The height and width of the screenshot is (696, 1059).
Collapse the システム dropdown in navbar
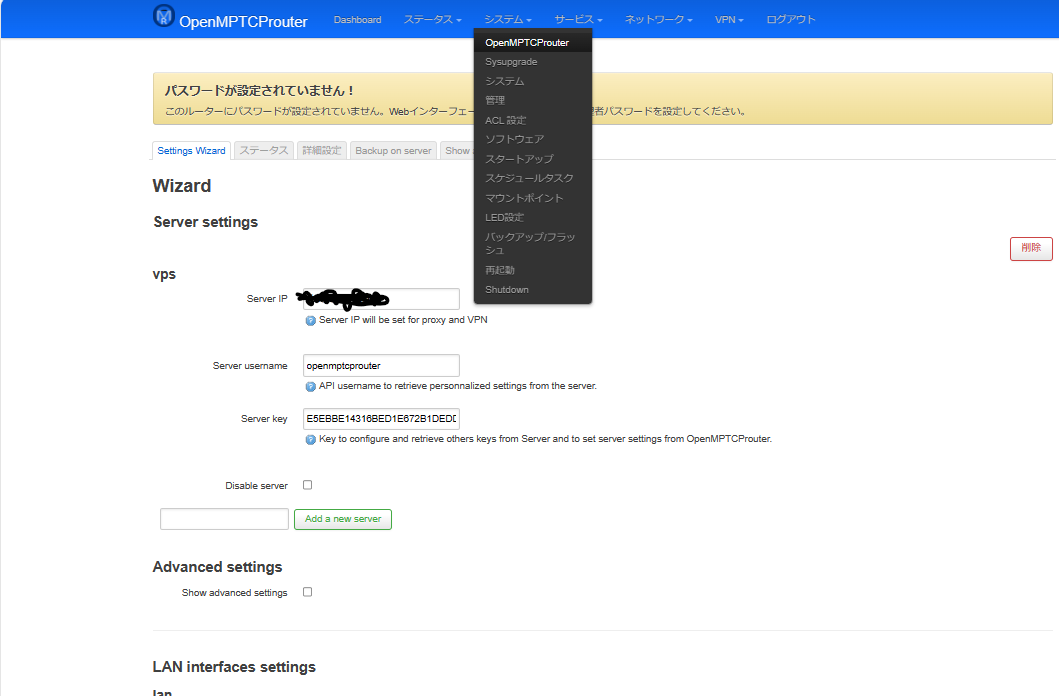(x=508, y=20)
